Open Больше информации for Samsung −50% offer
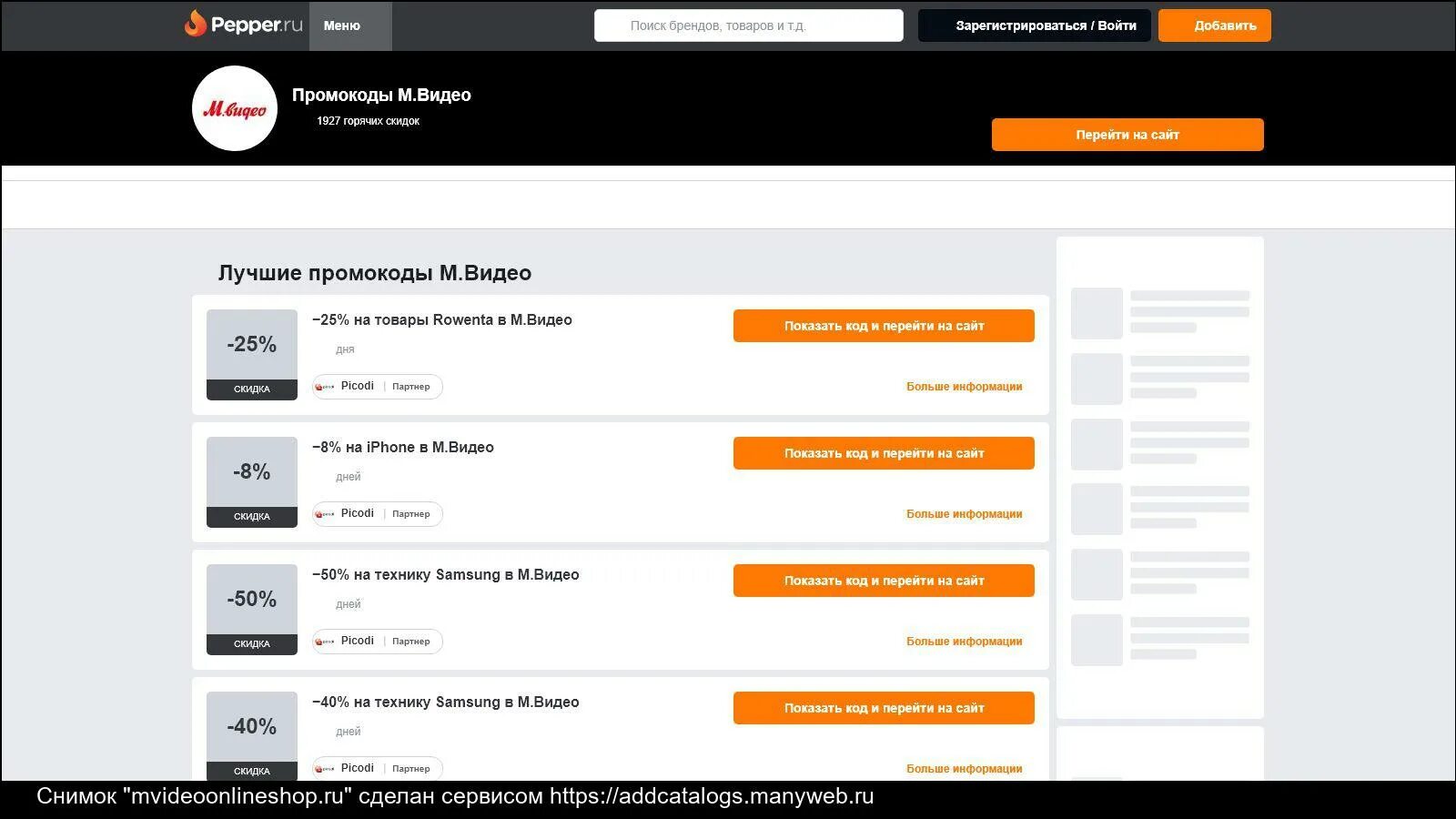This screenshot has height=819, width=1456. pyautogui.click(x=964, y=642)
